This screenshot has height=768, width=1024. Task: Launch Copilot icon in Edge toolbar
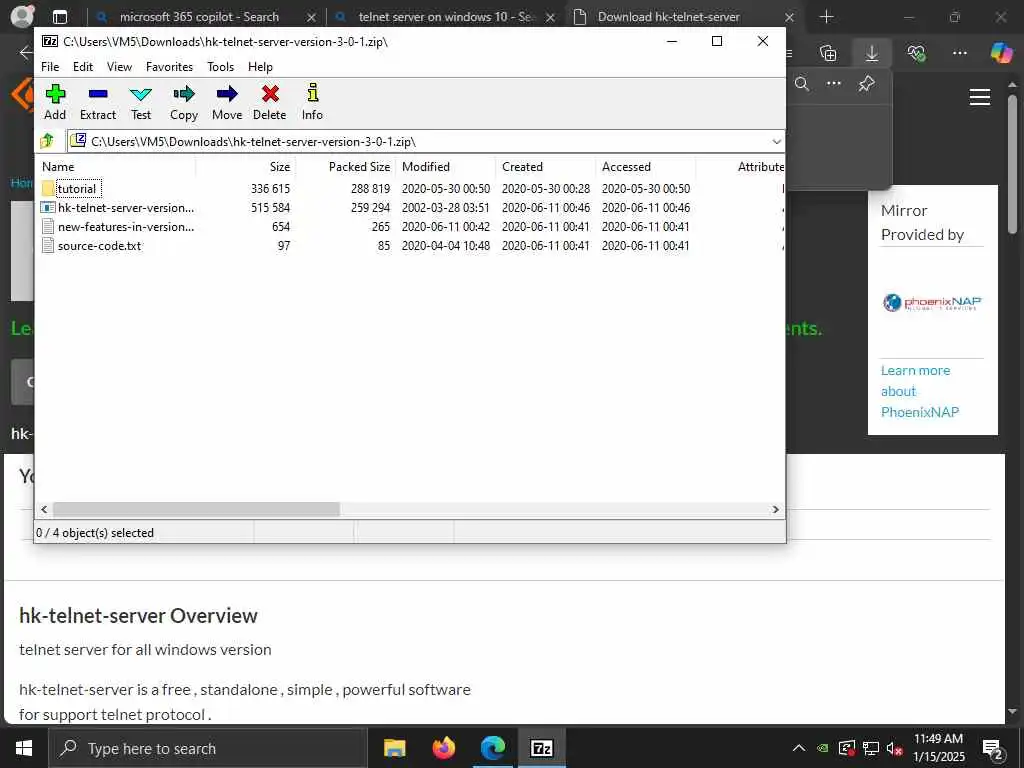pos(1001,53)
